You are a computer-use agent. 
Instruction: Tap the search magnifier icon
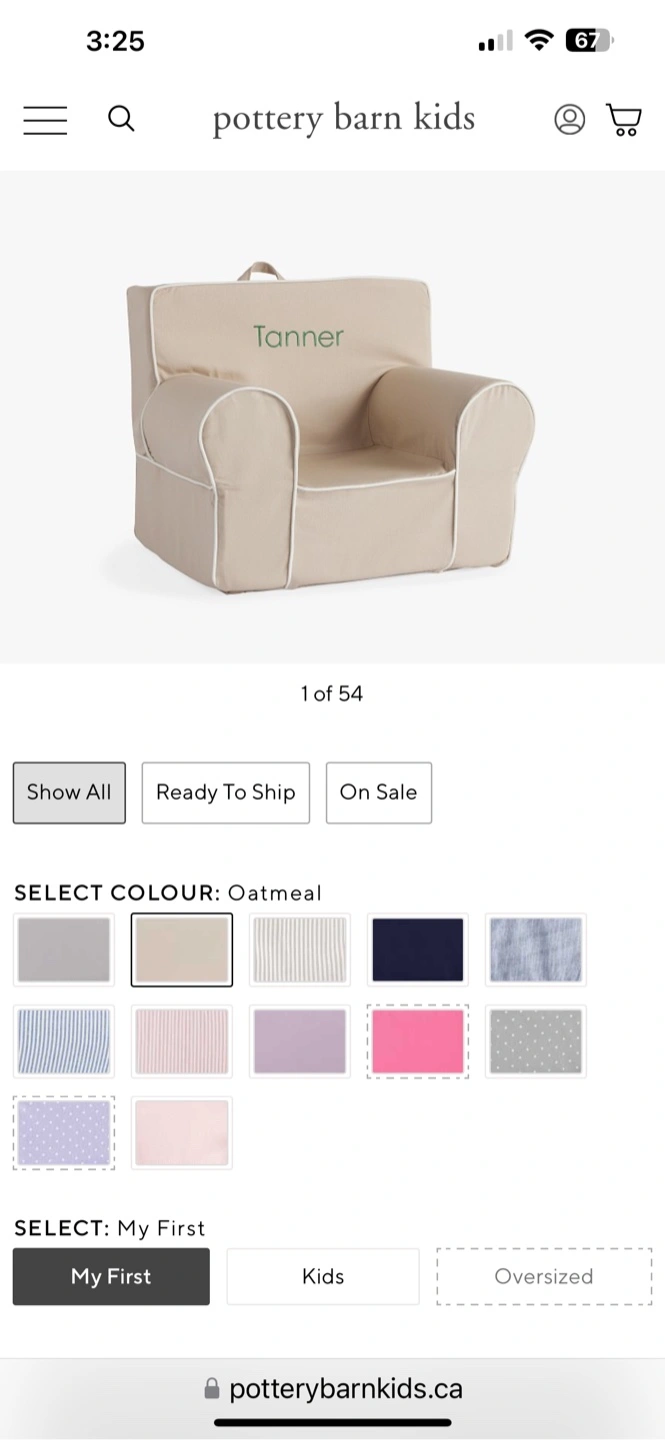click(121, 119)
